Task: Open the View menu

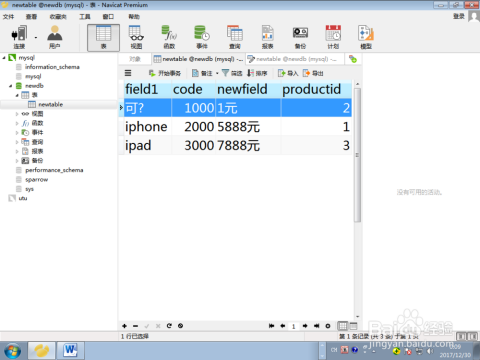Action: 31,16
